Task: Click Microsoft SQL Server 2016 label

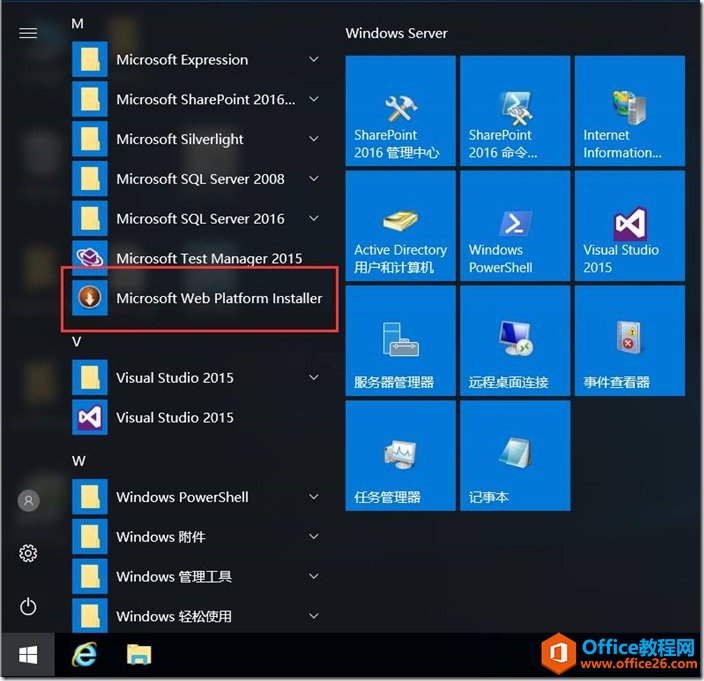Action: (x=200, y=219)
